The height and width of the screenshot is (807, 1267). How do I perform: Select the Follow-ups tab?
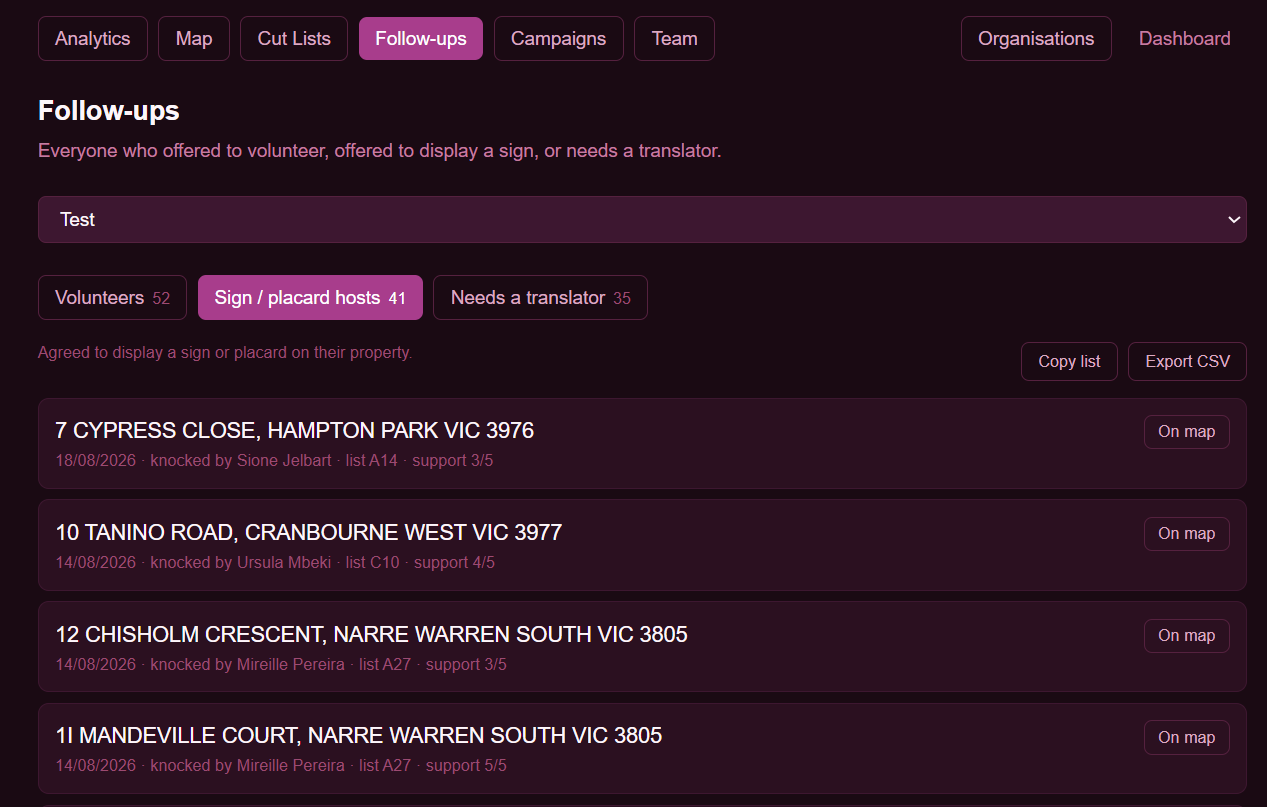(x=421, y=39)
